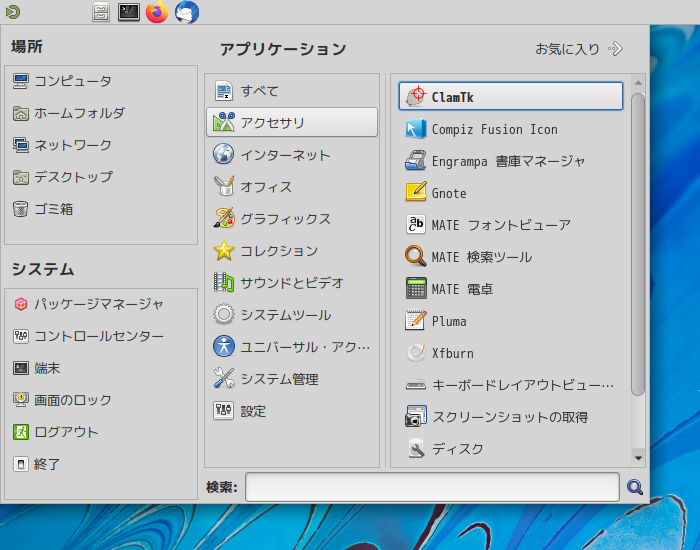Click the menu launcher icon in panel

pos(12,12)
